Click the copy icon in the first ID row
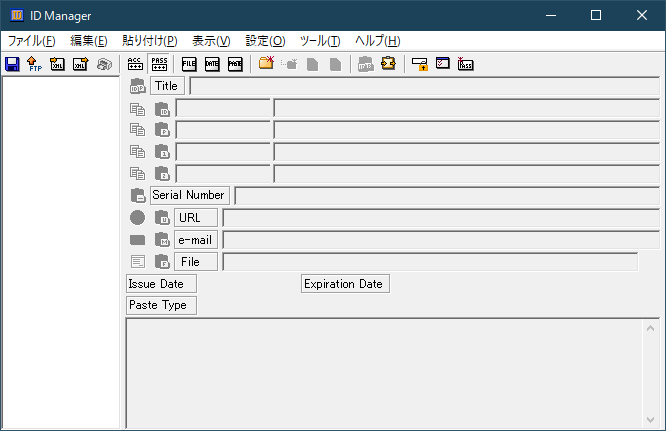This screenshot has height=431, width=666. [137, 110]
